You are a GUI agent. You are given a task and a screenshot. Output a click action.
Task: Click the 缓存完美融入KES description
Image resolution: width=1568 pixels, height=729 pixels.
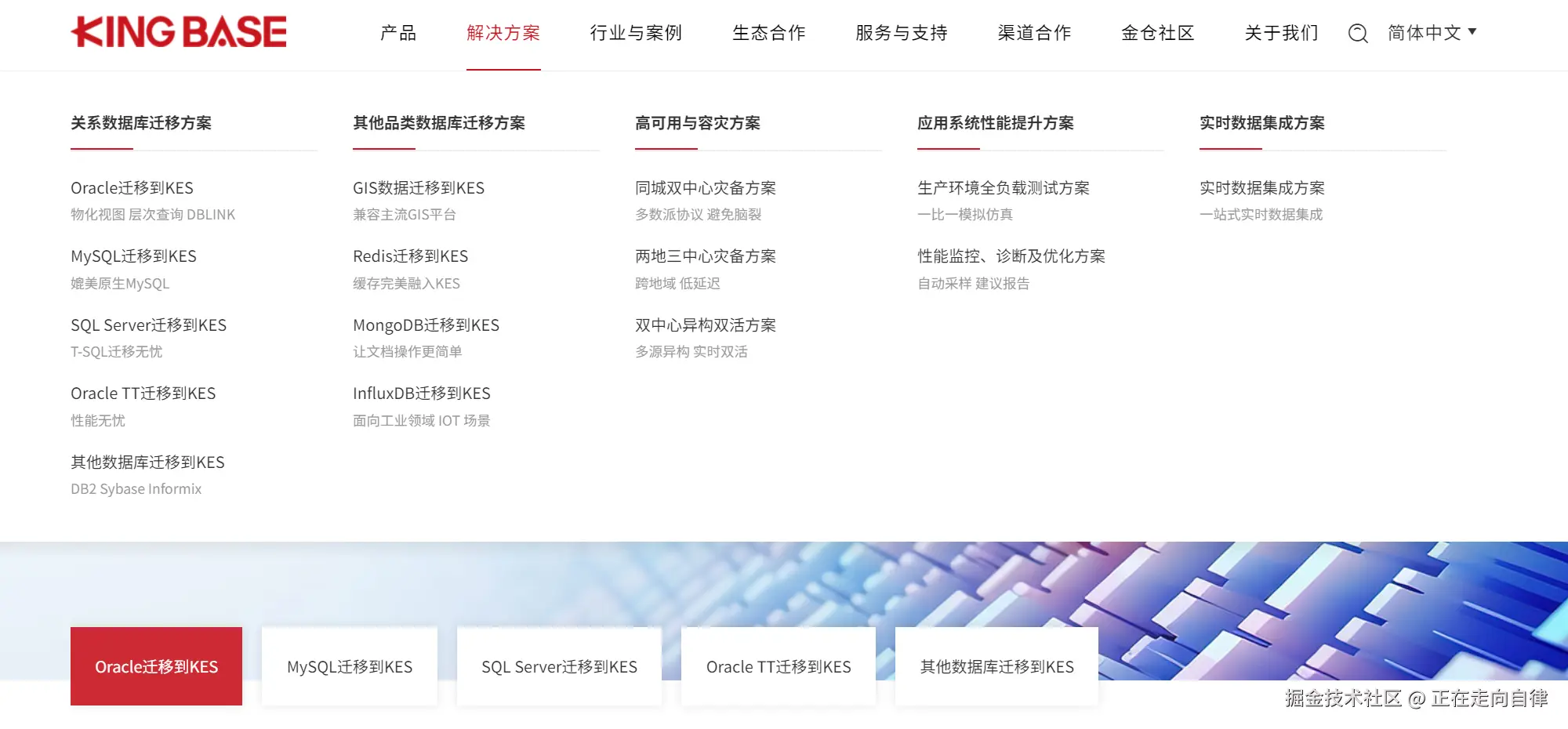coord(406,284)
